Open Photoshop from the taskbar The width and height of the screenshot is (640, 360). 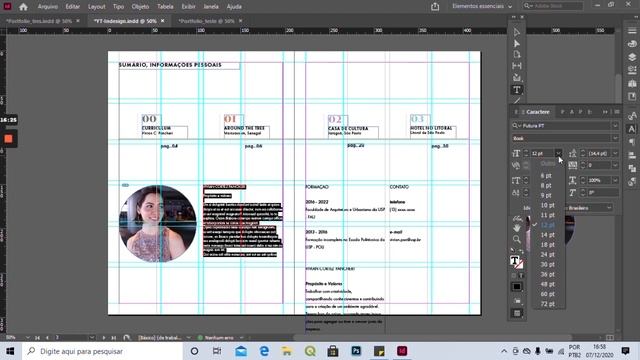[356, 351]
